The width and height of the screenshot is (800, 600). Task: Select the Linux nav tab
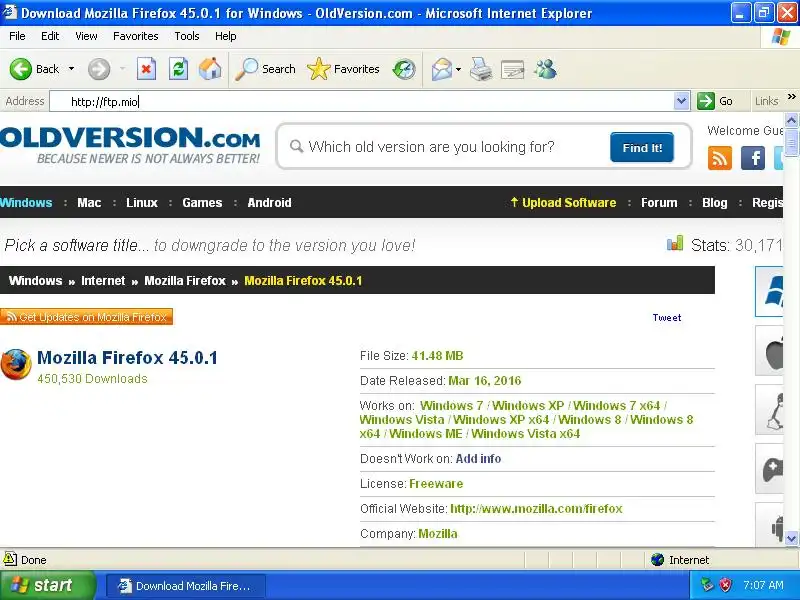(142, 203)
